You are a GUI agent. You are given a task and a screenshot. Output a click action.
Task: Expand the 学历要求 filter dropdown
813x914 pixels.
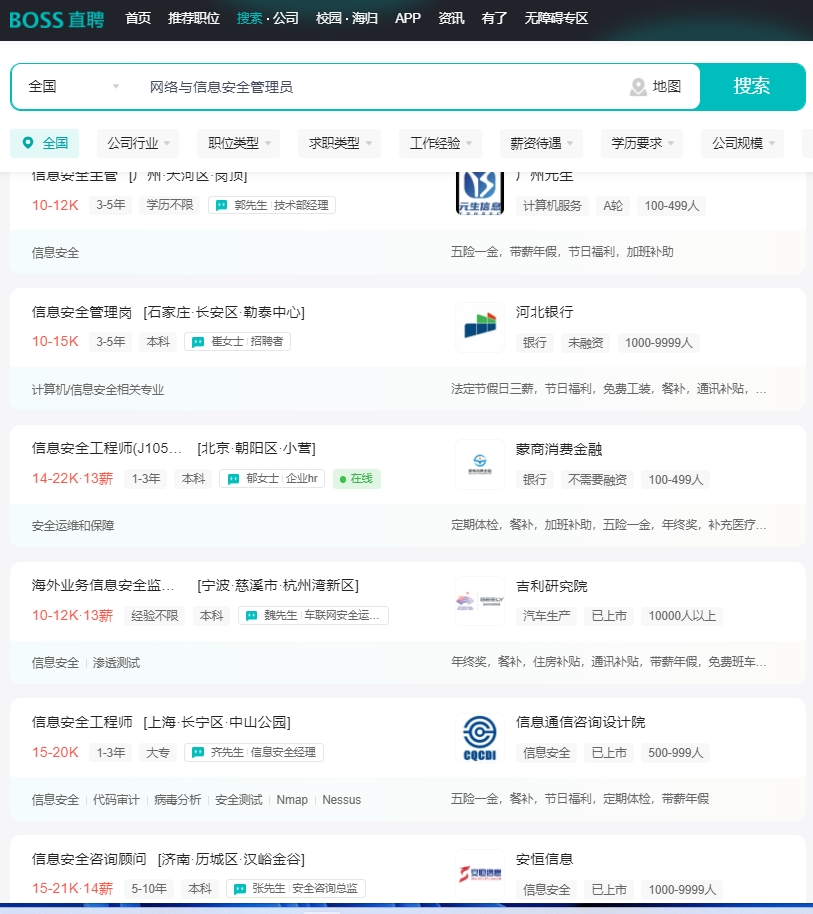(x=642, y=143)
